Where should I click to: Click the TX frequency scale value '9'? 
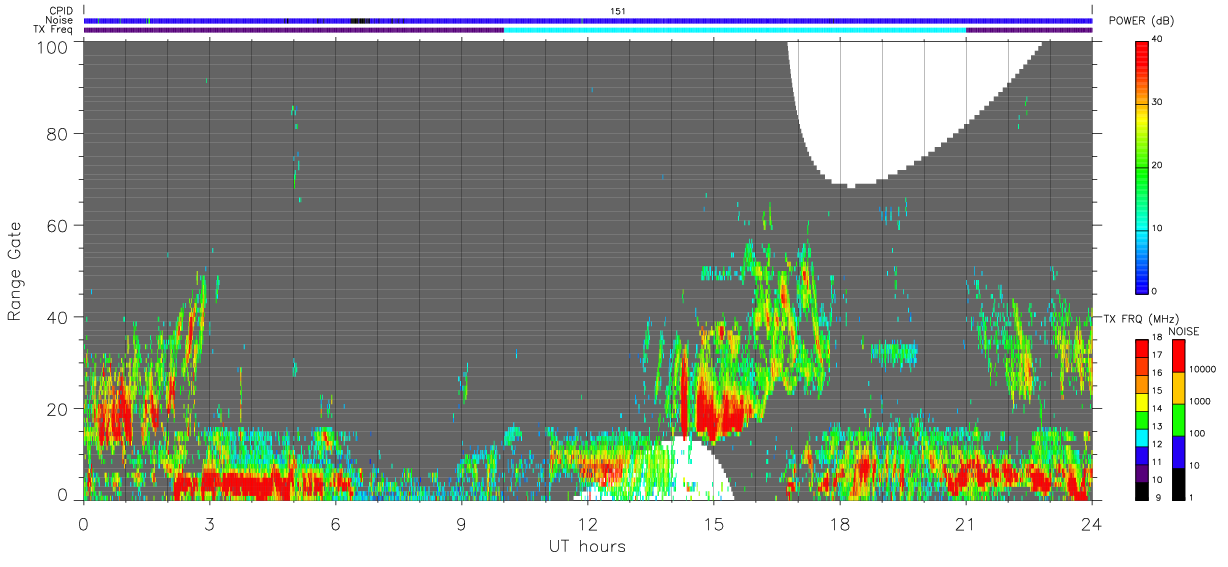(x=1158, y=497)
